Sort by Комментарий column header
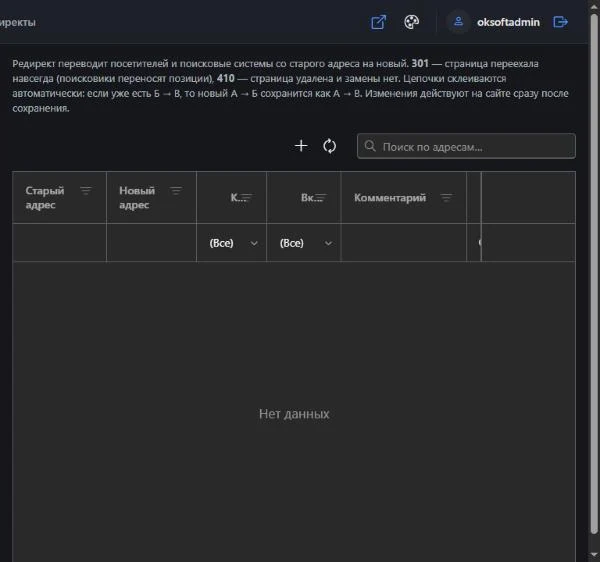600x562 pixels. 390,198
